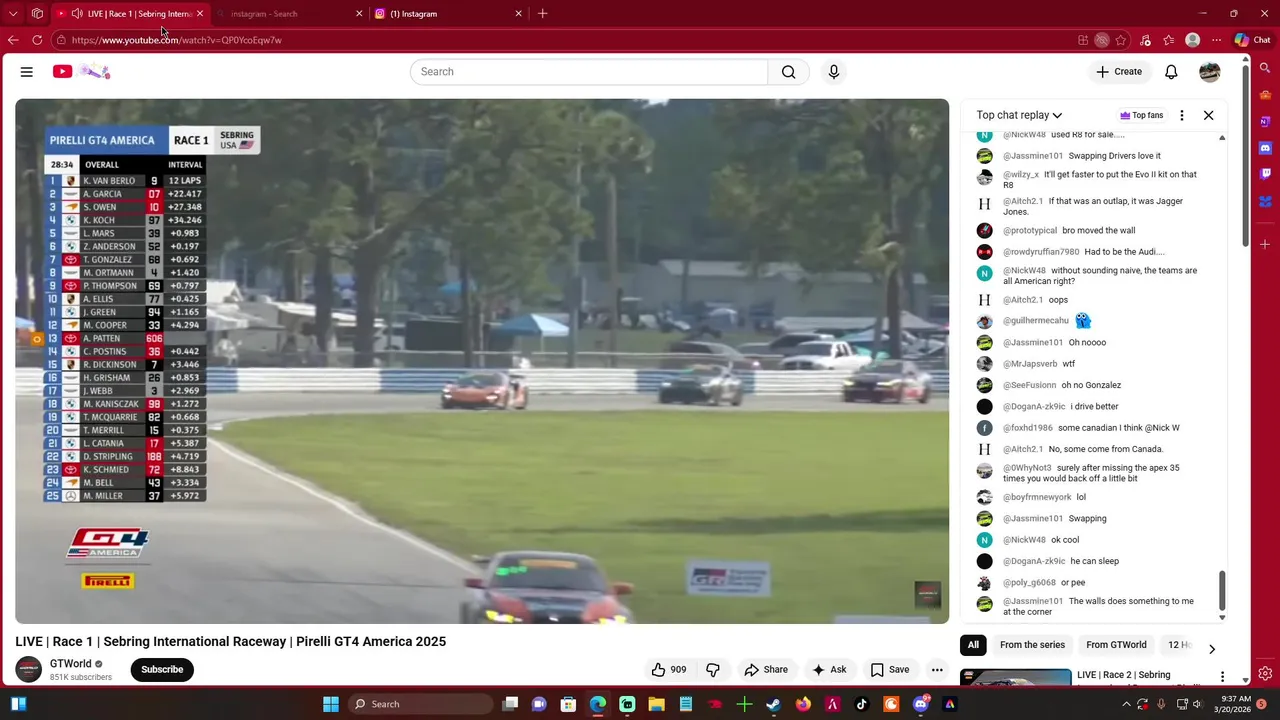This screenshot has width=1280, height=720.
Task: Open Edge settings and more menu
Action: click(x=1216, y=40)
